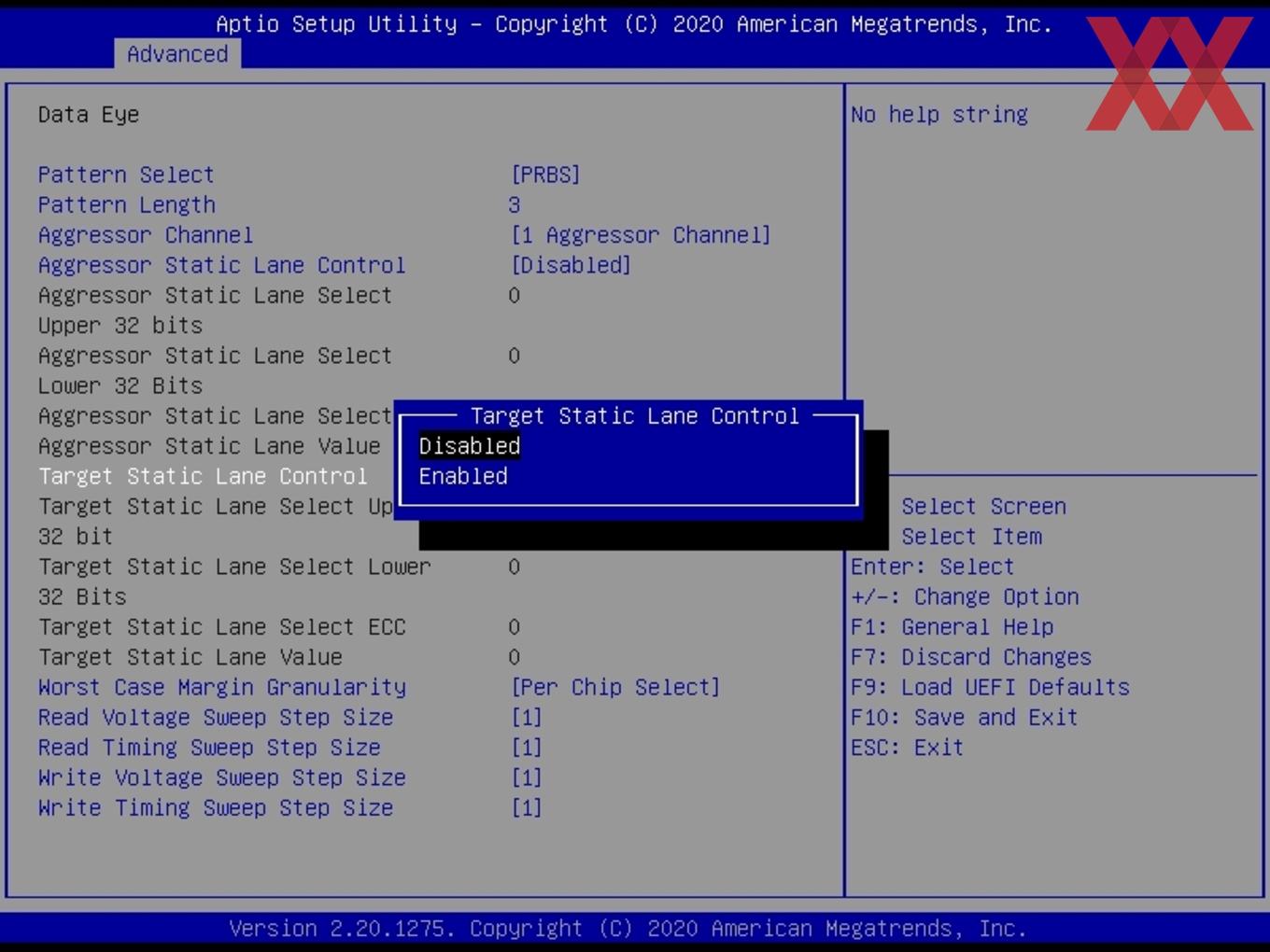Open Read Timing Sweep Step Size value
Image resolution: width=1270 pixels, height=952 pixels.
[527, 748]
